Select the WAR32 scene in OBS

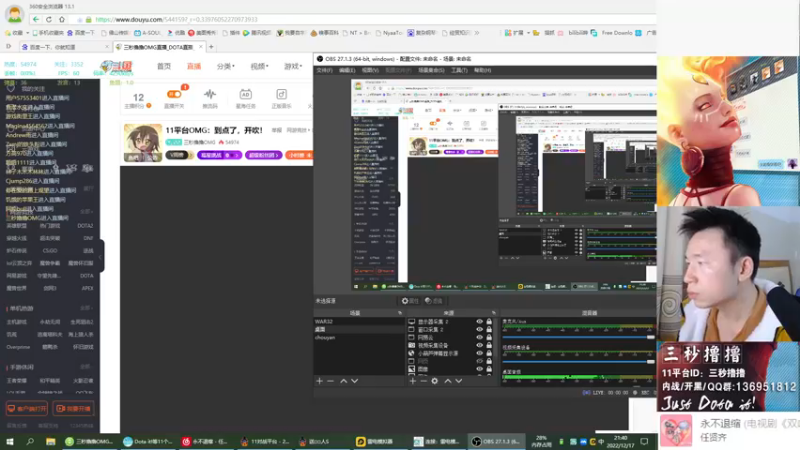click(359, 321)
